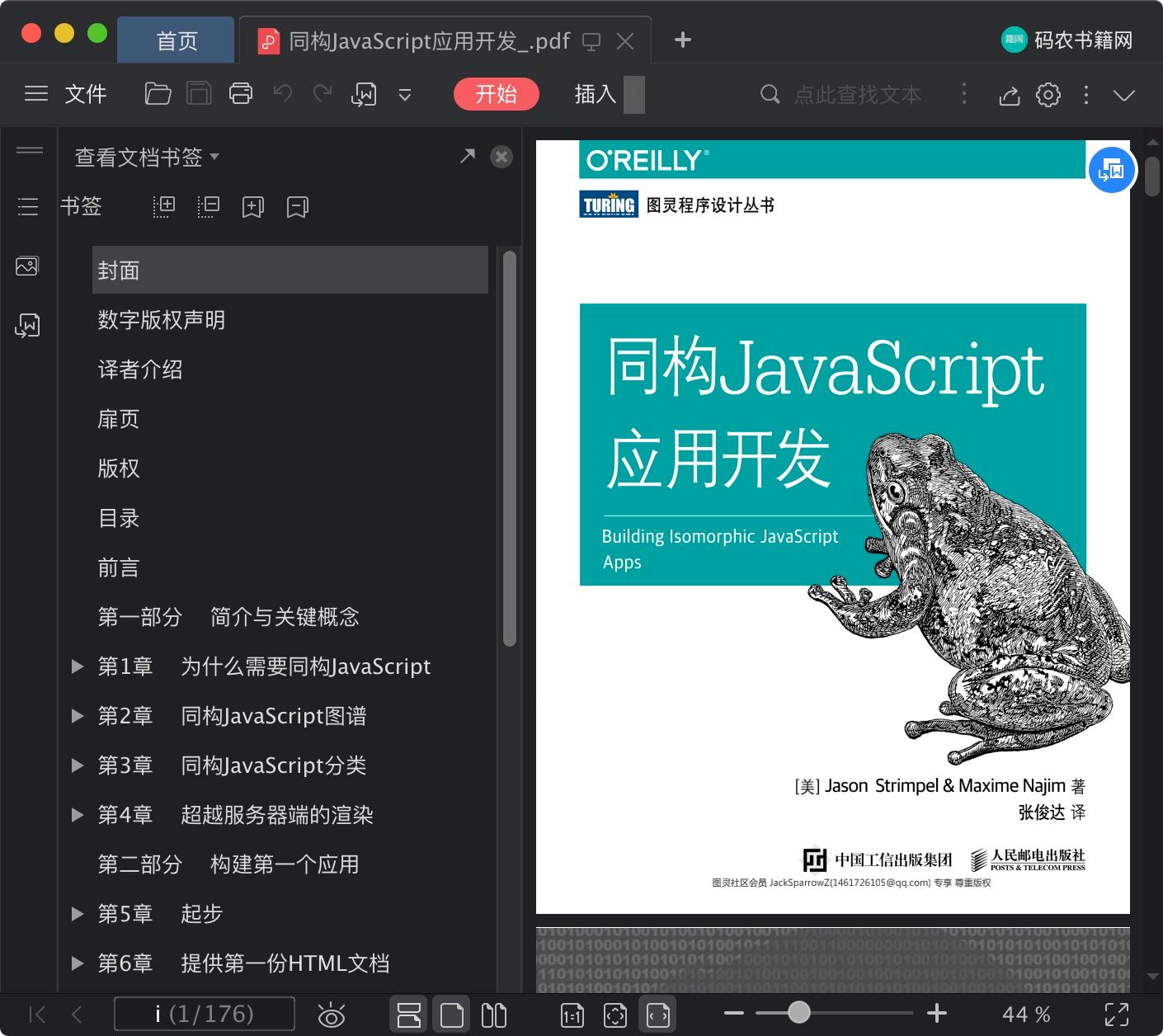Click the save disk icon
Viewport: 1163px width, 1036px height.
click(x=199, y=94)
